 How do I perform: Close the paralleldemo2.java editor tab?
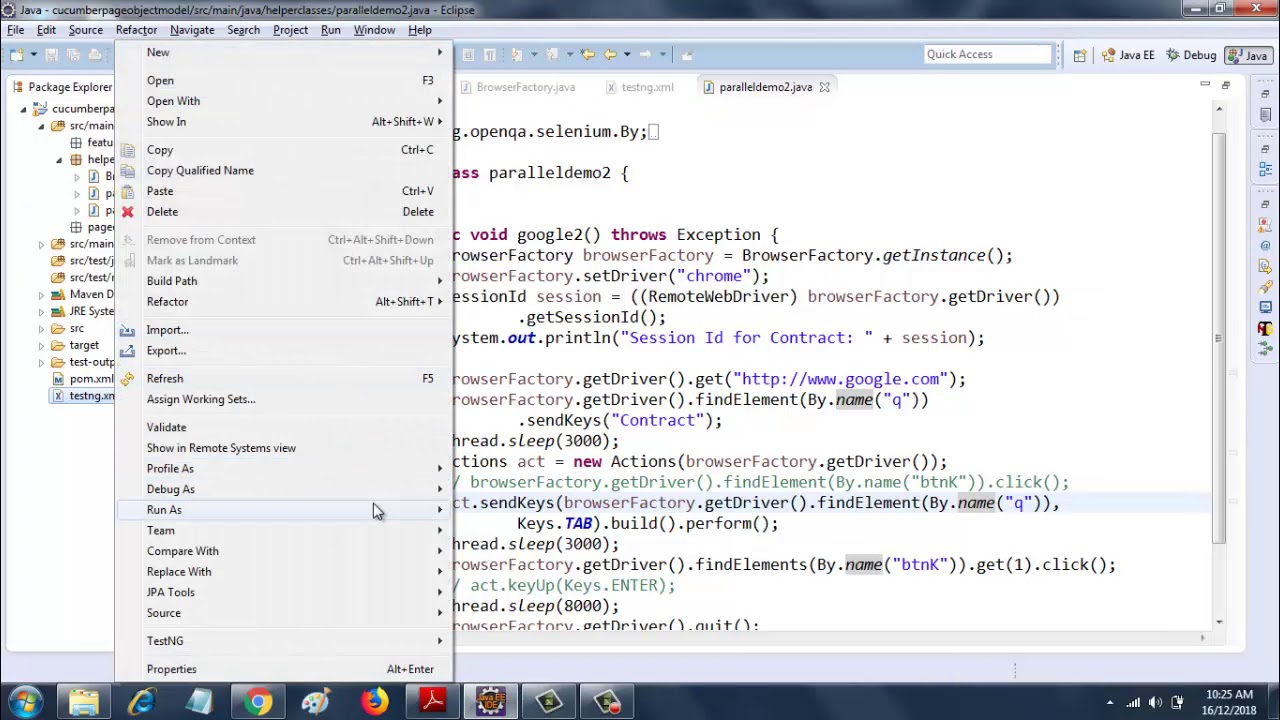825,87
